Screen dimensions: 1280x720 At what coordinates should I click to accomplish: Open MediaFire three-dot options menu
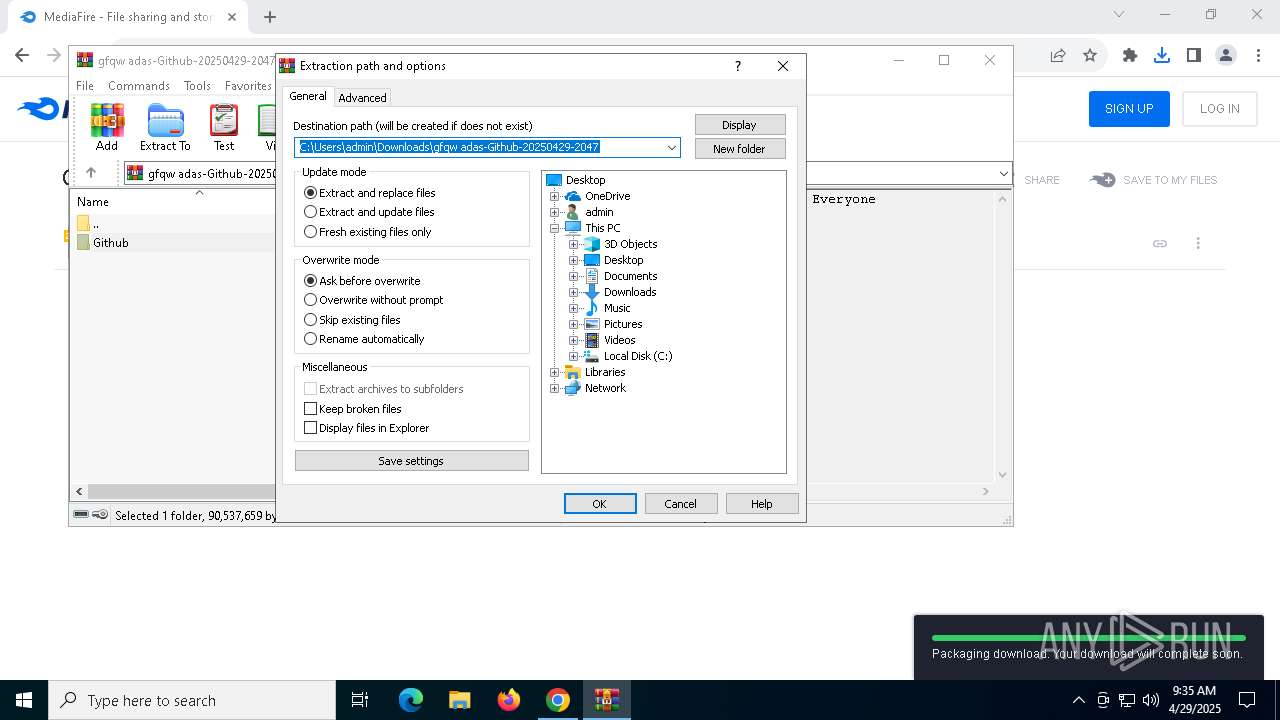(1198, 243)
